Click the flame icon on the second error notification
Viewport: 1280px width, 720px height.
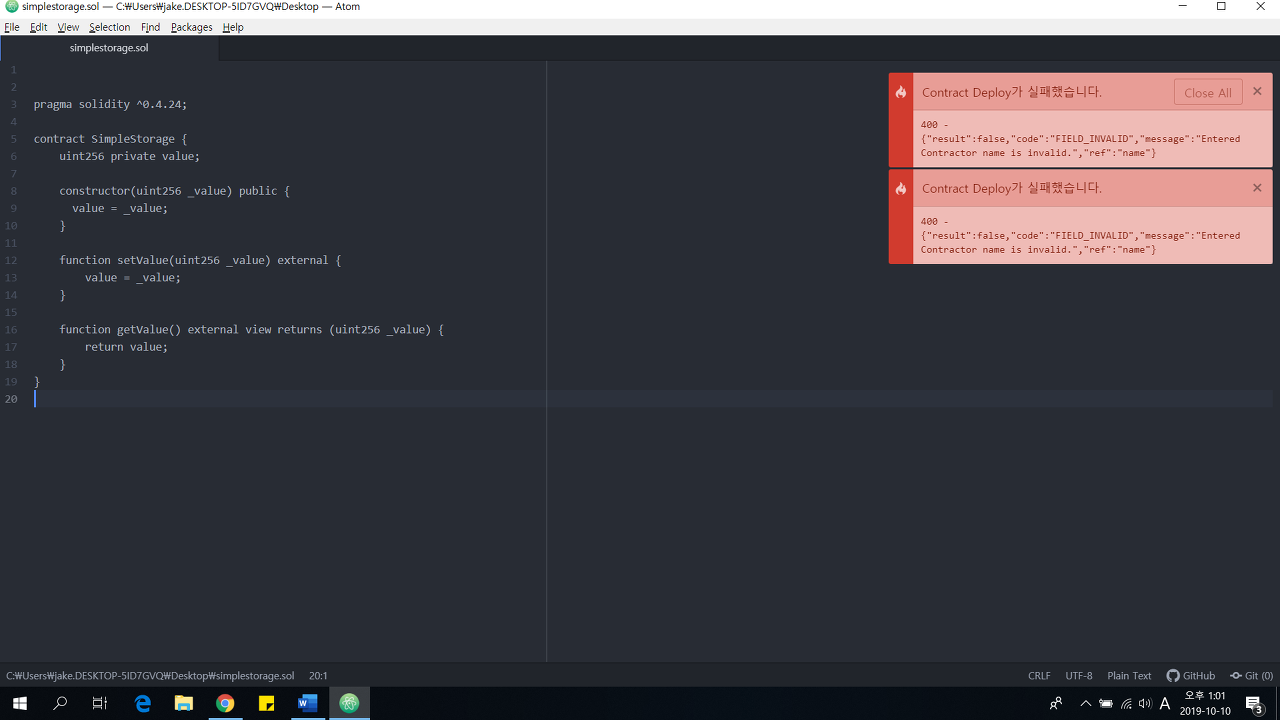pos(901,188)
